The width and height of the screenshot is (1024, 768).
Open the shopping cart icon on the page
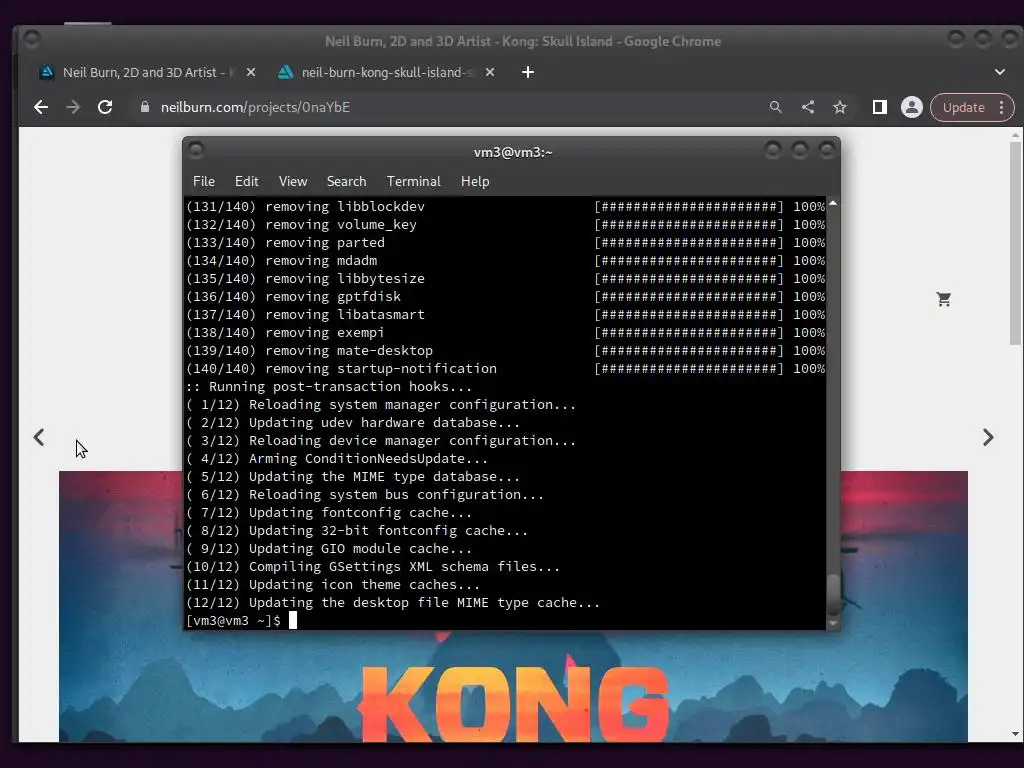tap(944, 299)
